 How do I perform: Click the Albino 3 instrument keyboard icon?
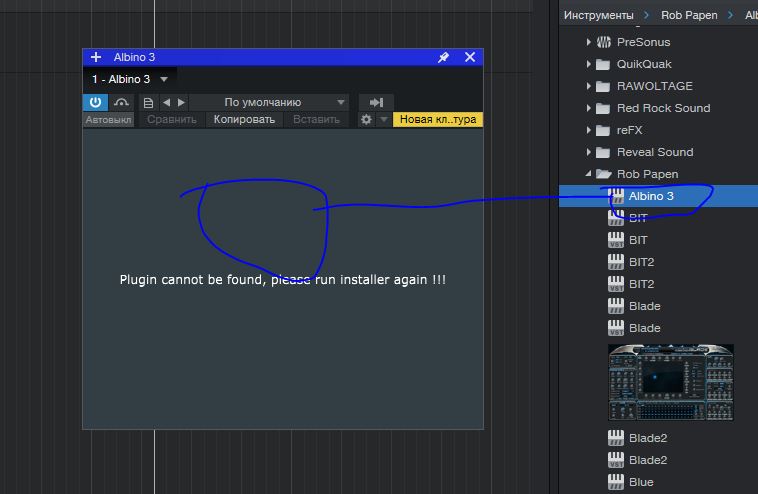(616, 196)
